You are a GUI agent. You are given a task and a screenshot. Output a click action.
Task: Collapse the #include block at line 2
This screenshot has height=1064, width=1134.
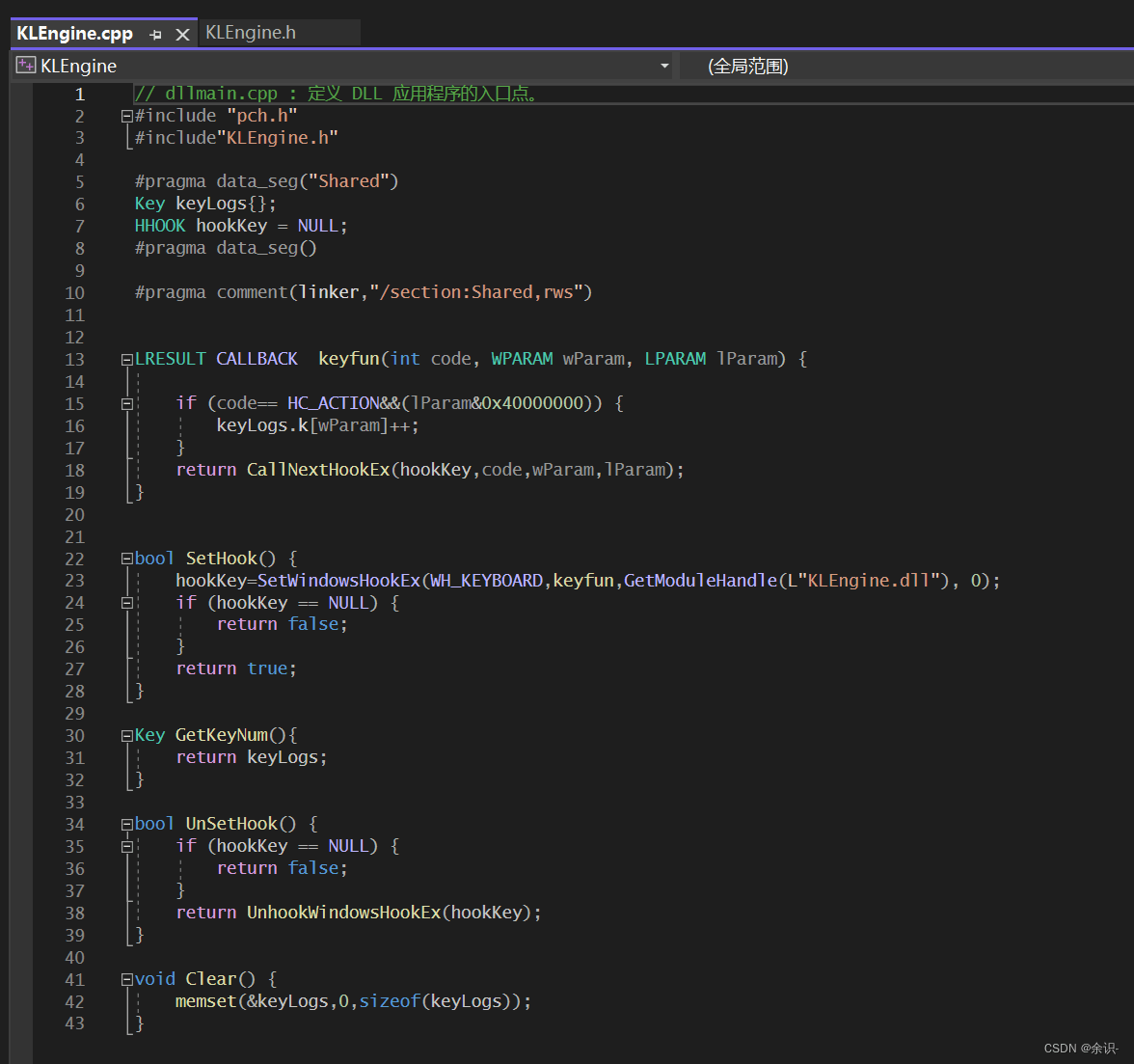pyautogui.click(x=126, y=116)
